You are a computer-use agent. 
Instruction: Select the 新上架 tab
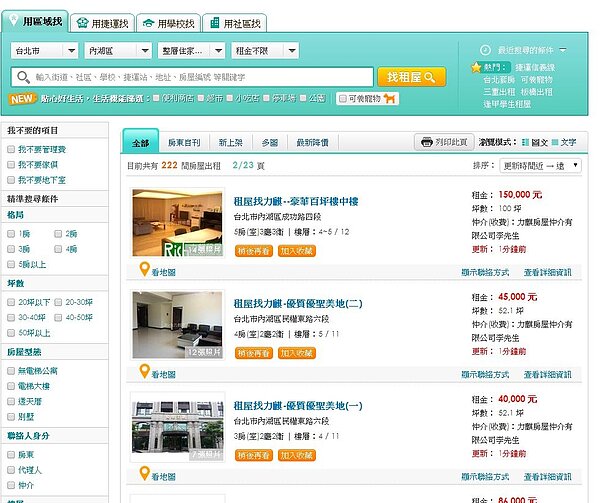coord(230,143)
